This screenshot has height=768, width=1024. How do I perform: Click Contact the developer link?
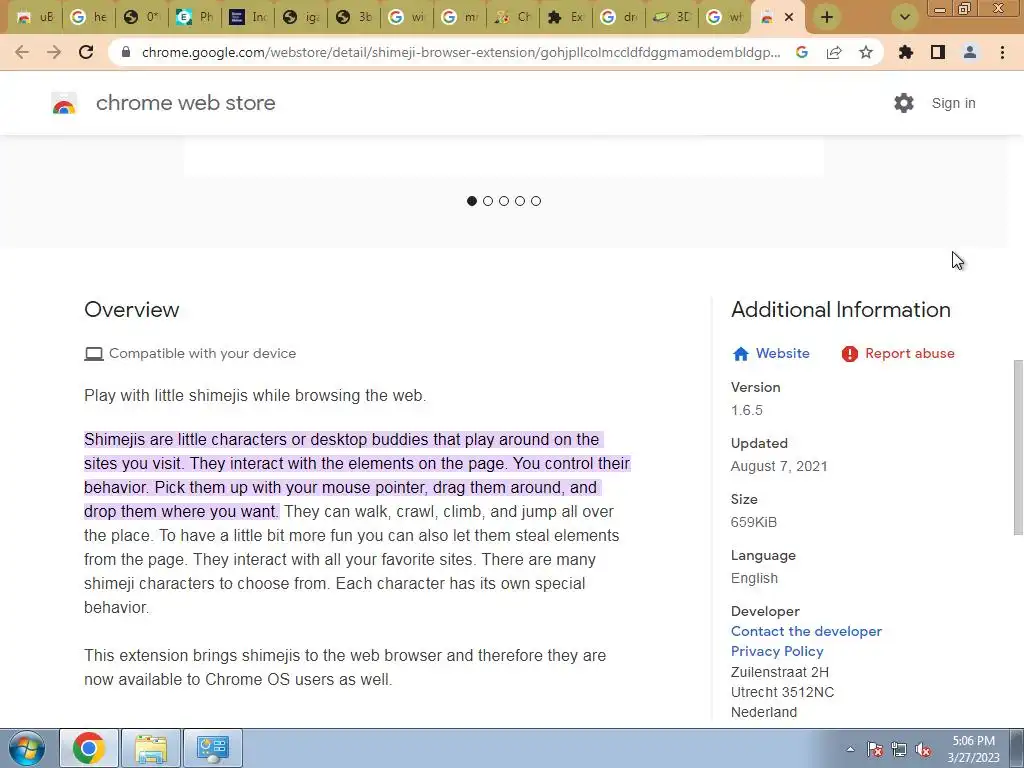click(807, 632)
